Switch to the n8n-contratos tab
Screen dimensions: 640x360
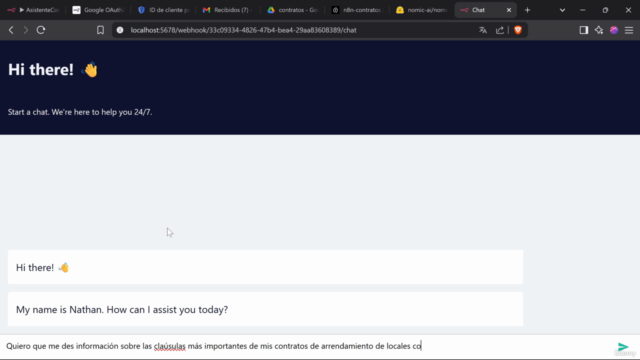[x=357, y=10]
